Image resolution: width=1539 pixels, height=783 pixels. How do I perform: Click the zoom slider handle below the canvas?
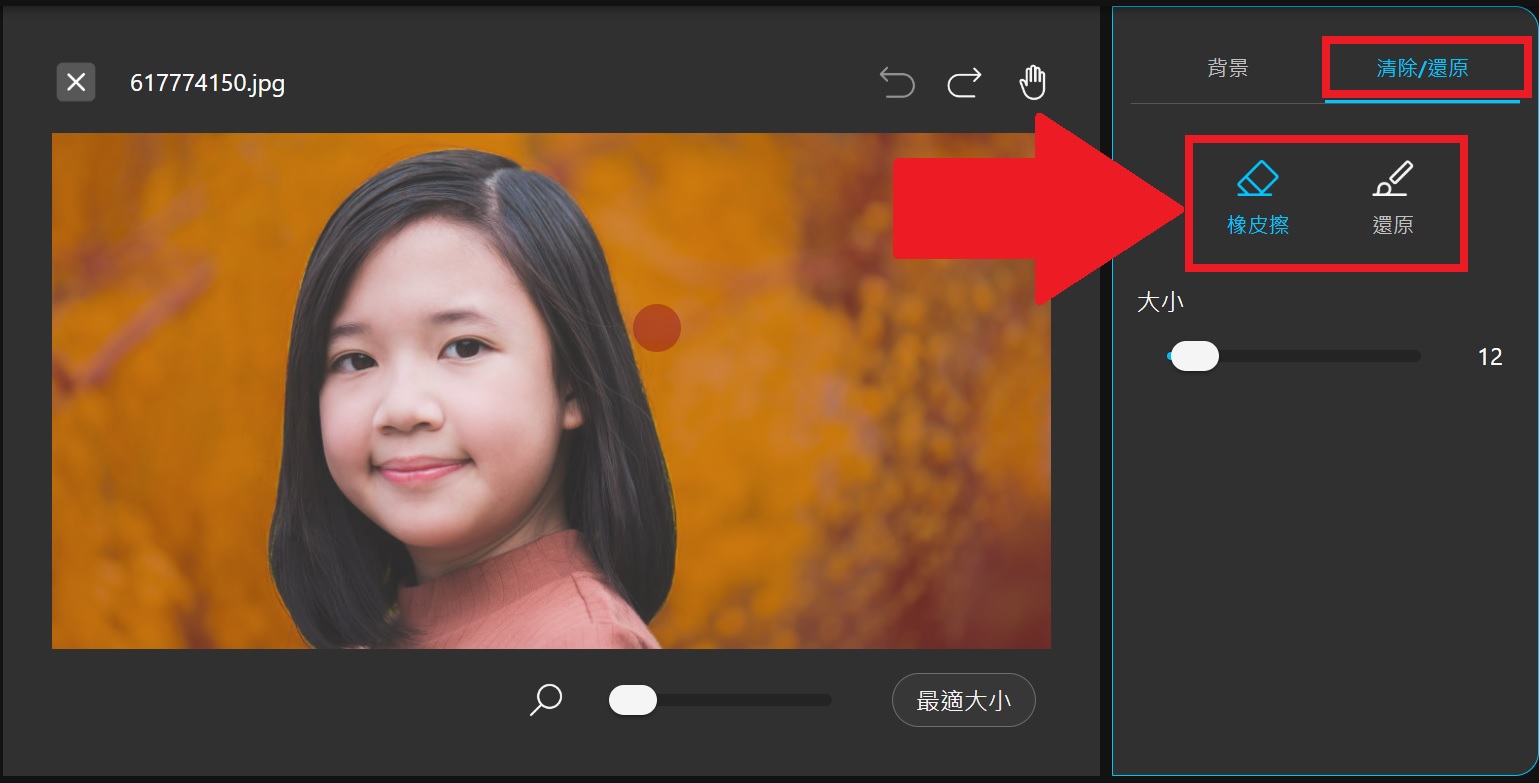pos(632,700)
